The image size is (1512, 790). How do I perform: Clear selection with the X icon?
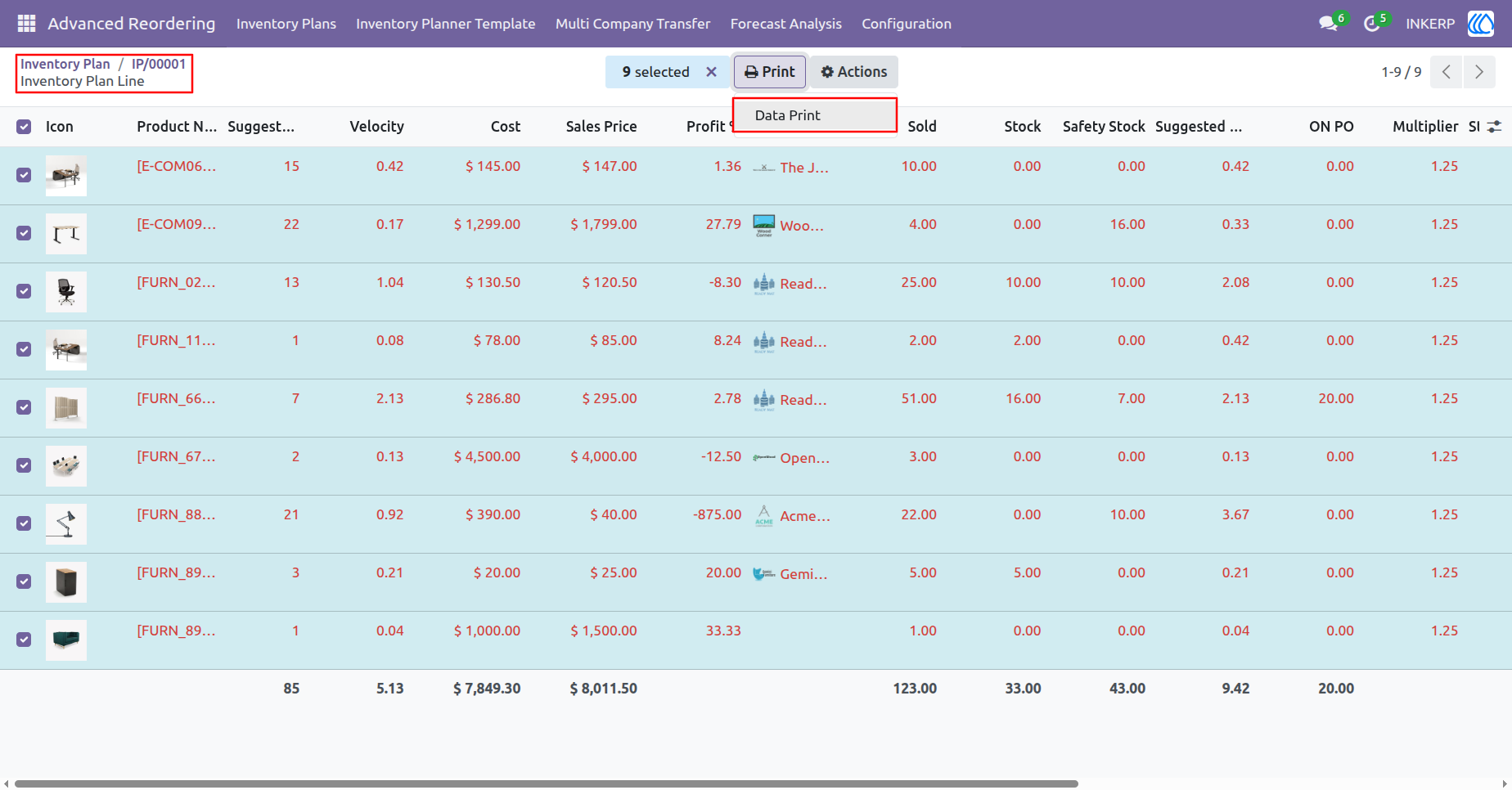pos(712,72)
